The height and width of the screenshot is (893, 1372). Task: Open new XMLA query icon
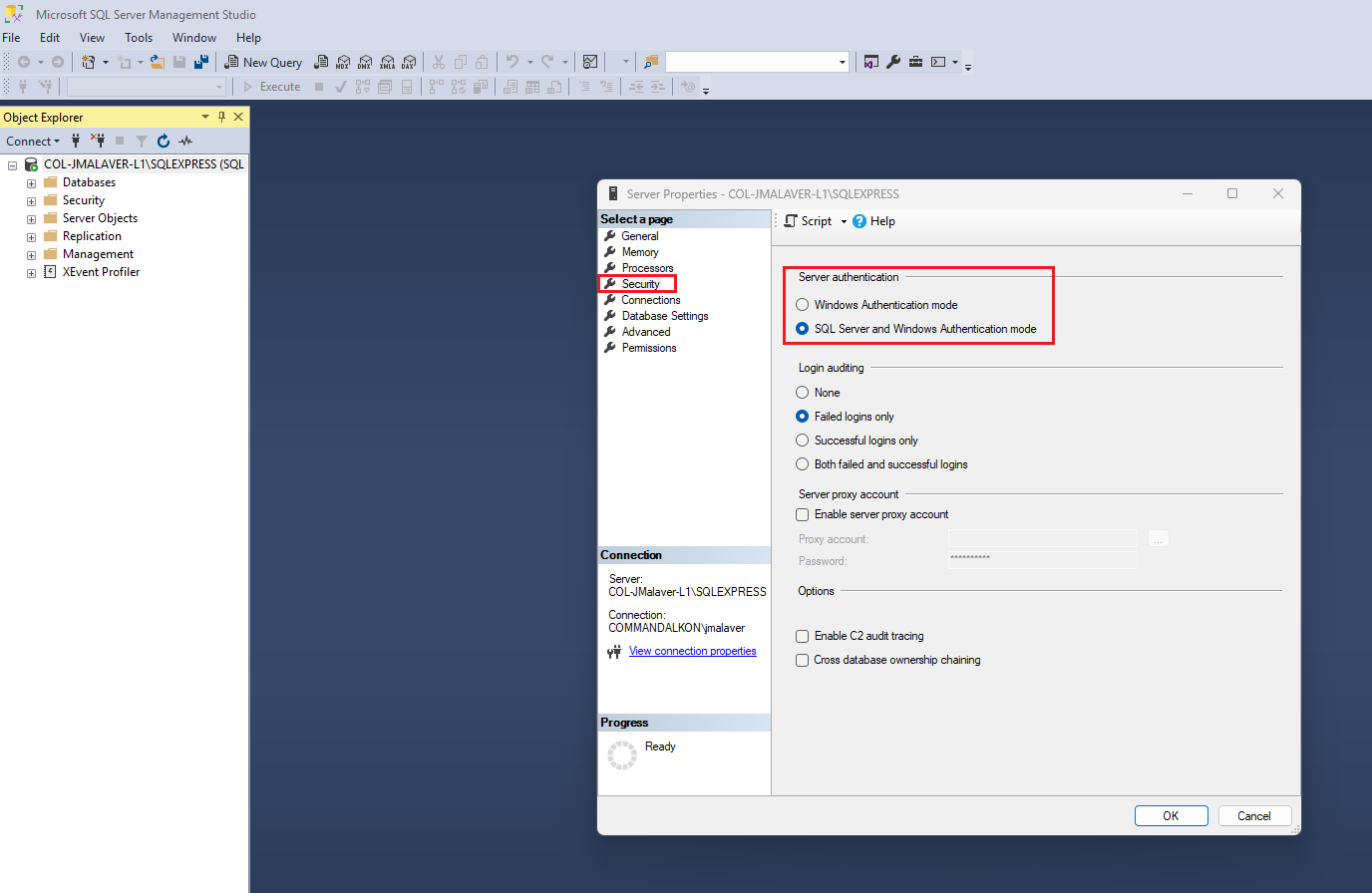pos(387,62)
